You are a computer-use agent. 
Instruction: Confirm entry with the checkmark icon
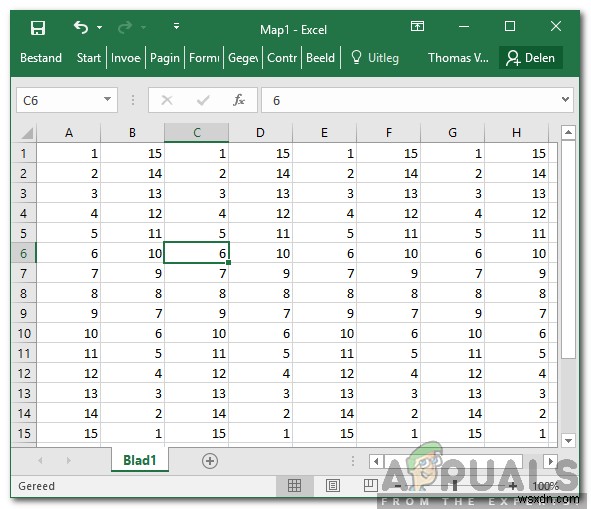click(203, 100)
